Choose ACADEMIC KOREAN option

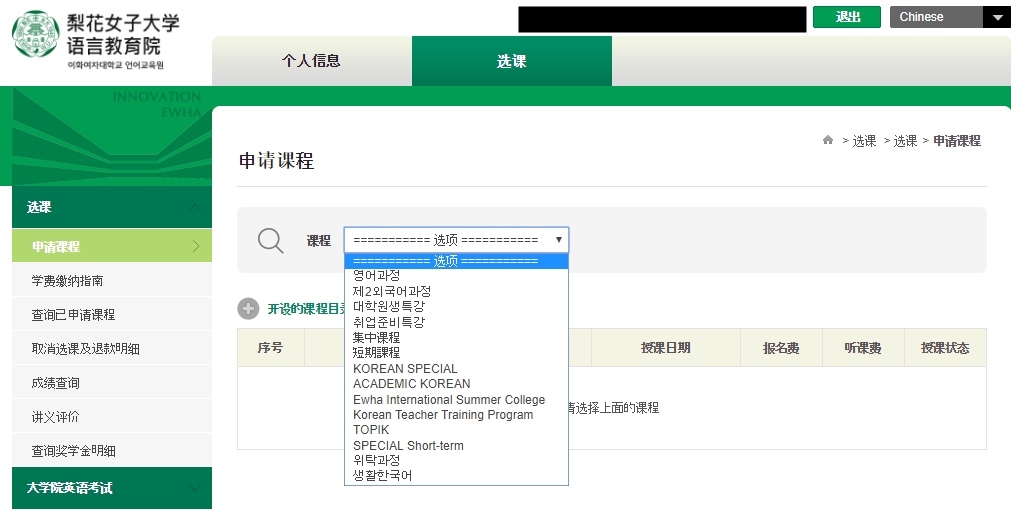tap(456, 383)
